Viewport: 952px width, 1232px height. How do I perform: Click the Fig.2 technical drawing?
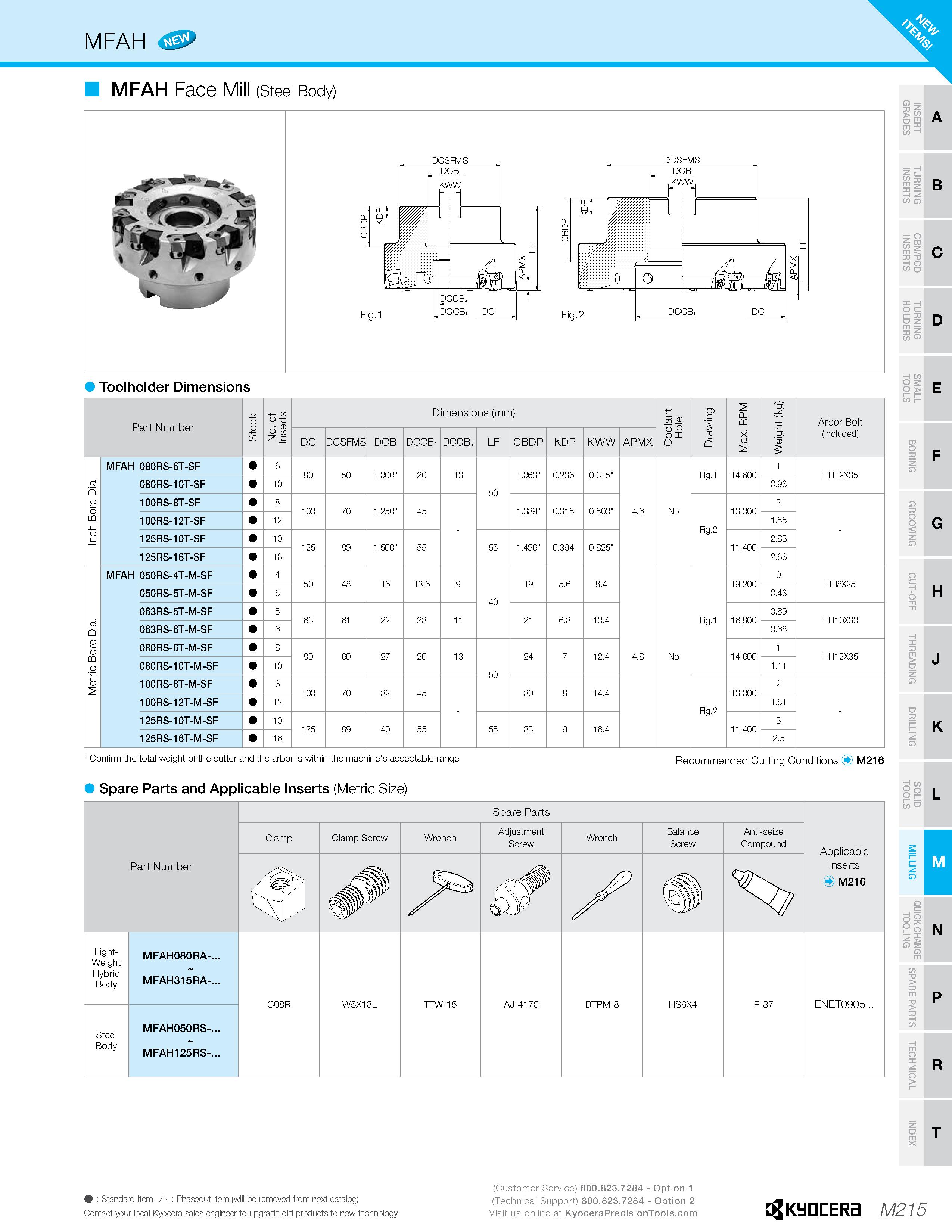(x=686, y=239)
